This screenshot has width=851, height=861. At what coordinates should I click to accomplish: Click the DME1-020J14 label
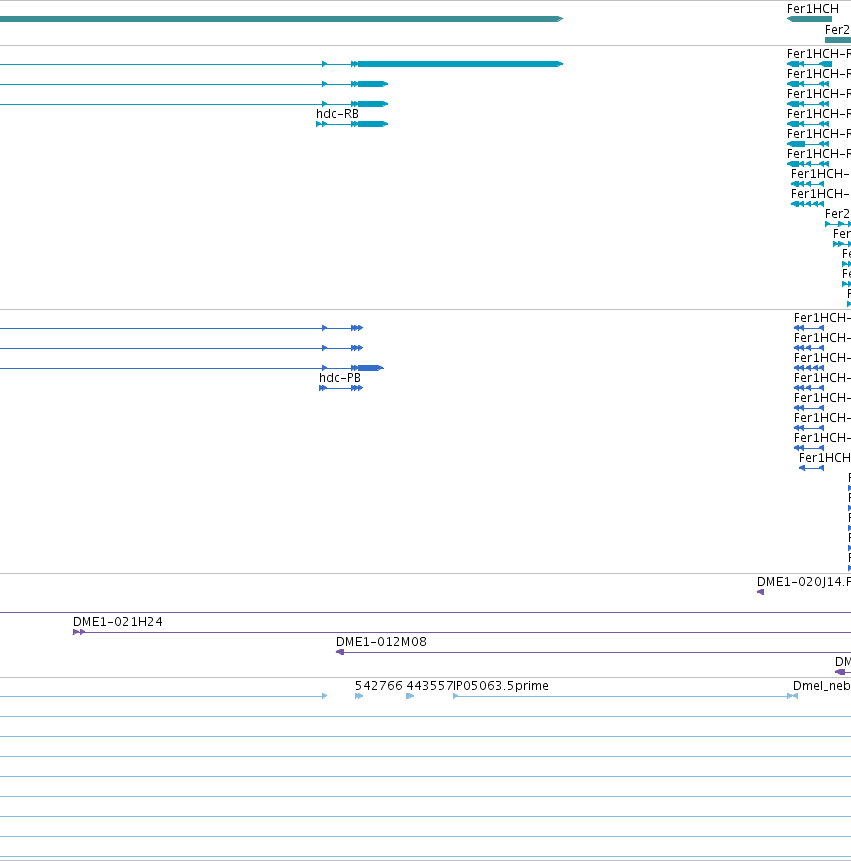(804, 582)
